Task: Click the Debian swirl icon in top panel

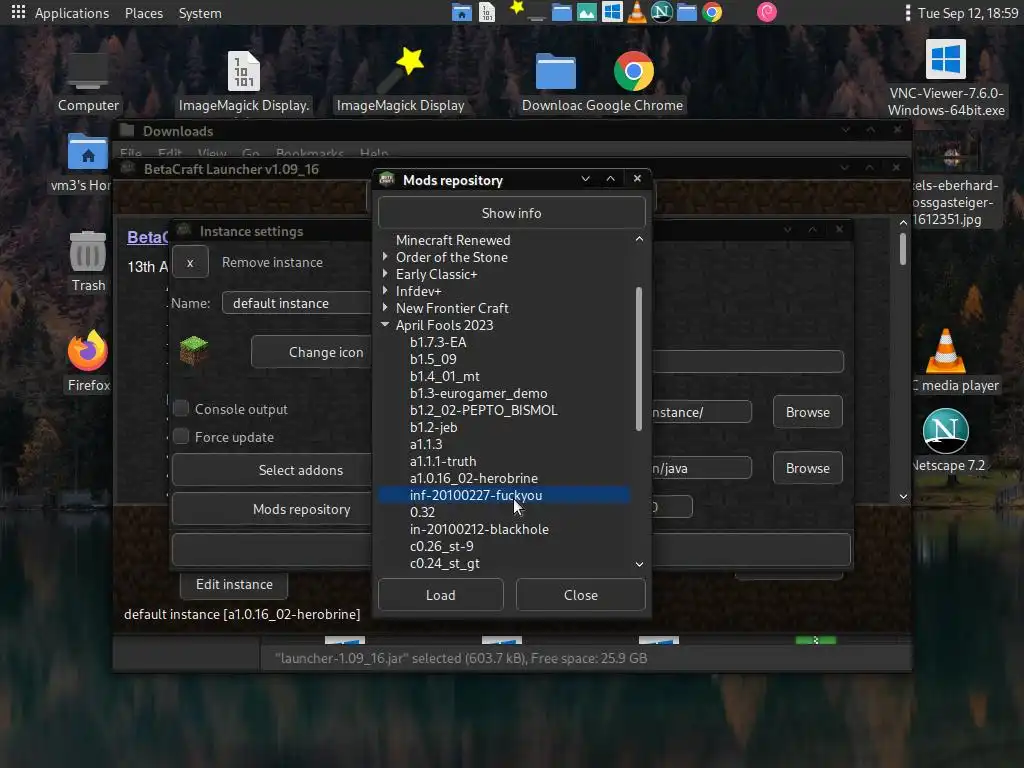Action: click(x=767, y=12)
